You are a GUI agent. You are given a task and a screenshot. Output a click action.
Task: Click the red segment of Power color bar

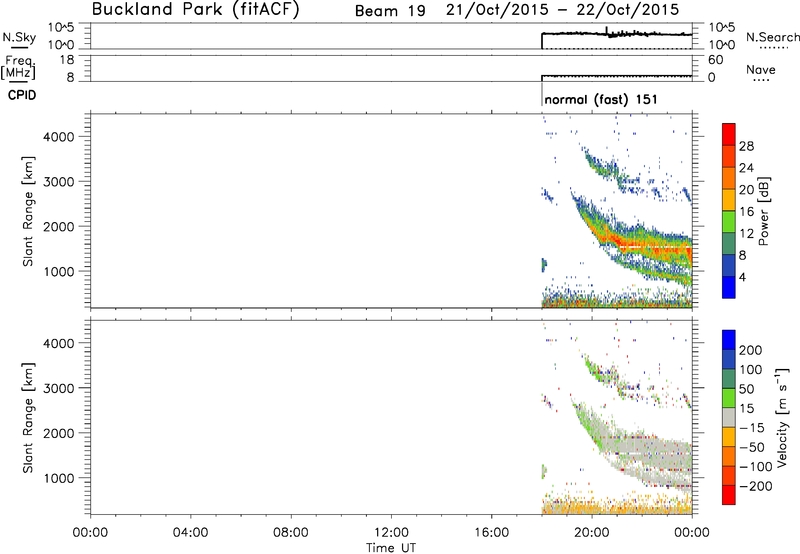point(729,134)
